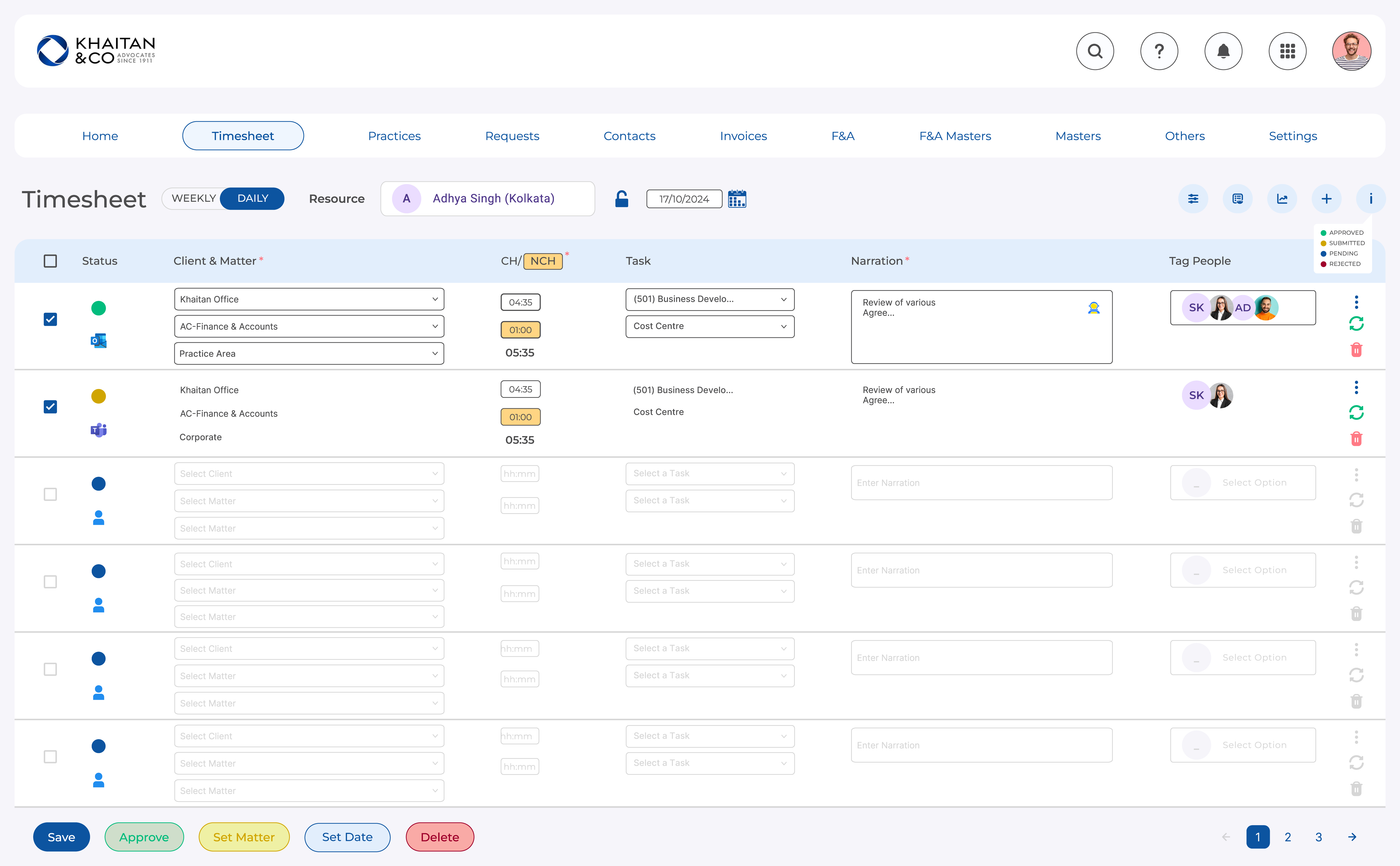Click the chart analytics icon
Image resolution: width=1400 pixels, height=866 pixels.
1282,199
